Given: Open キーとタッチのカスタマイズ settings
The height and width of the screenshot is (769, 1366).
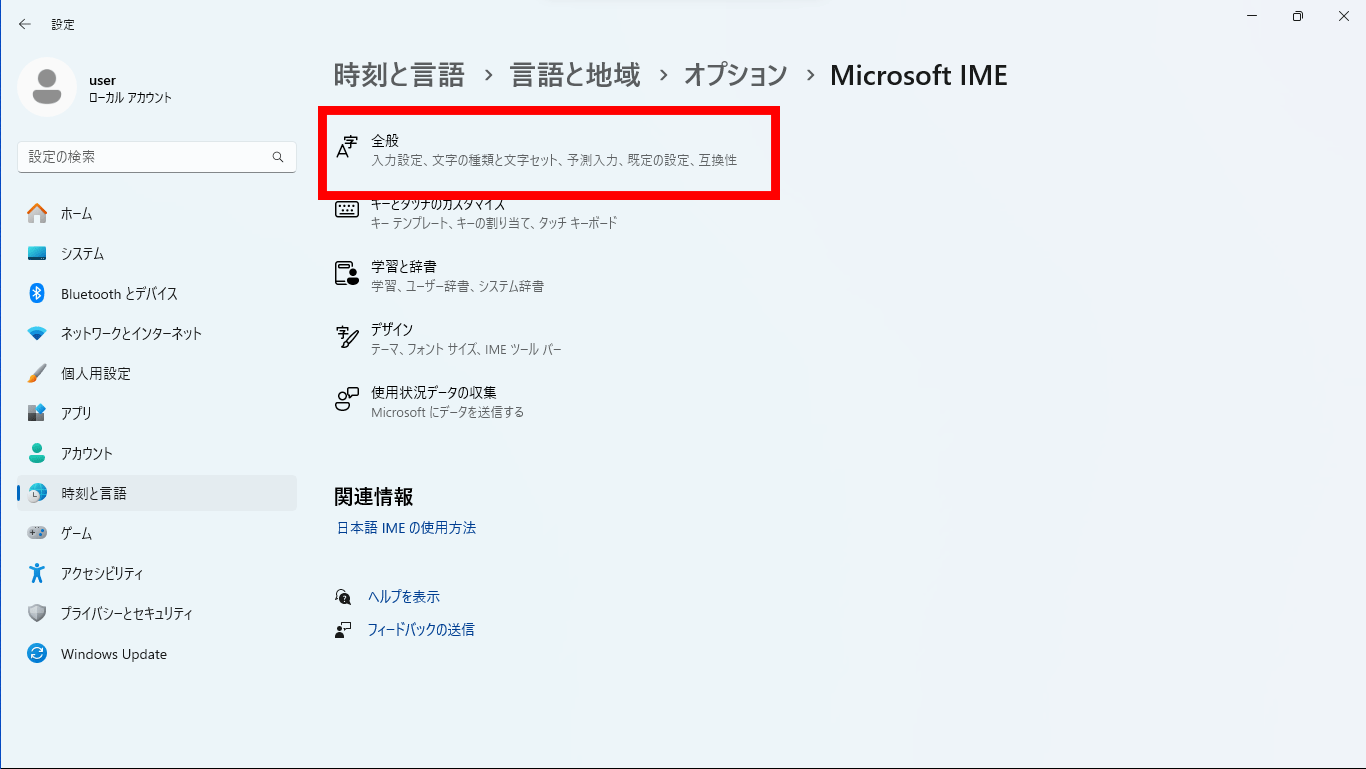Looking at the screenshot, I should (548, 212).
